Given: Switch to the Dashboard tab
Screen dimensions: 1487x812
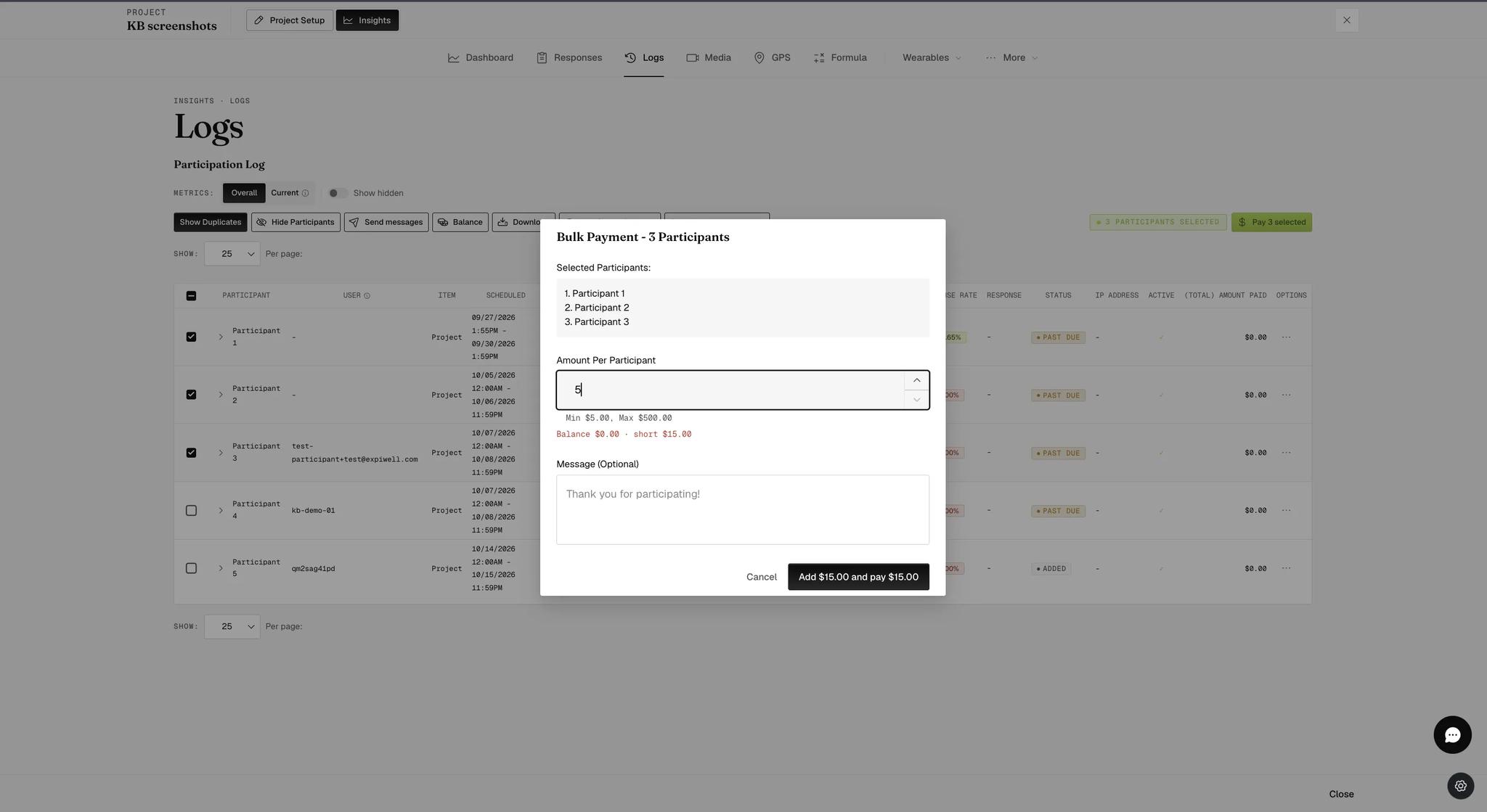Looking at the screenshot, I should tap(481, 58).
